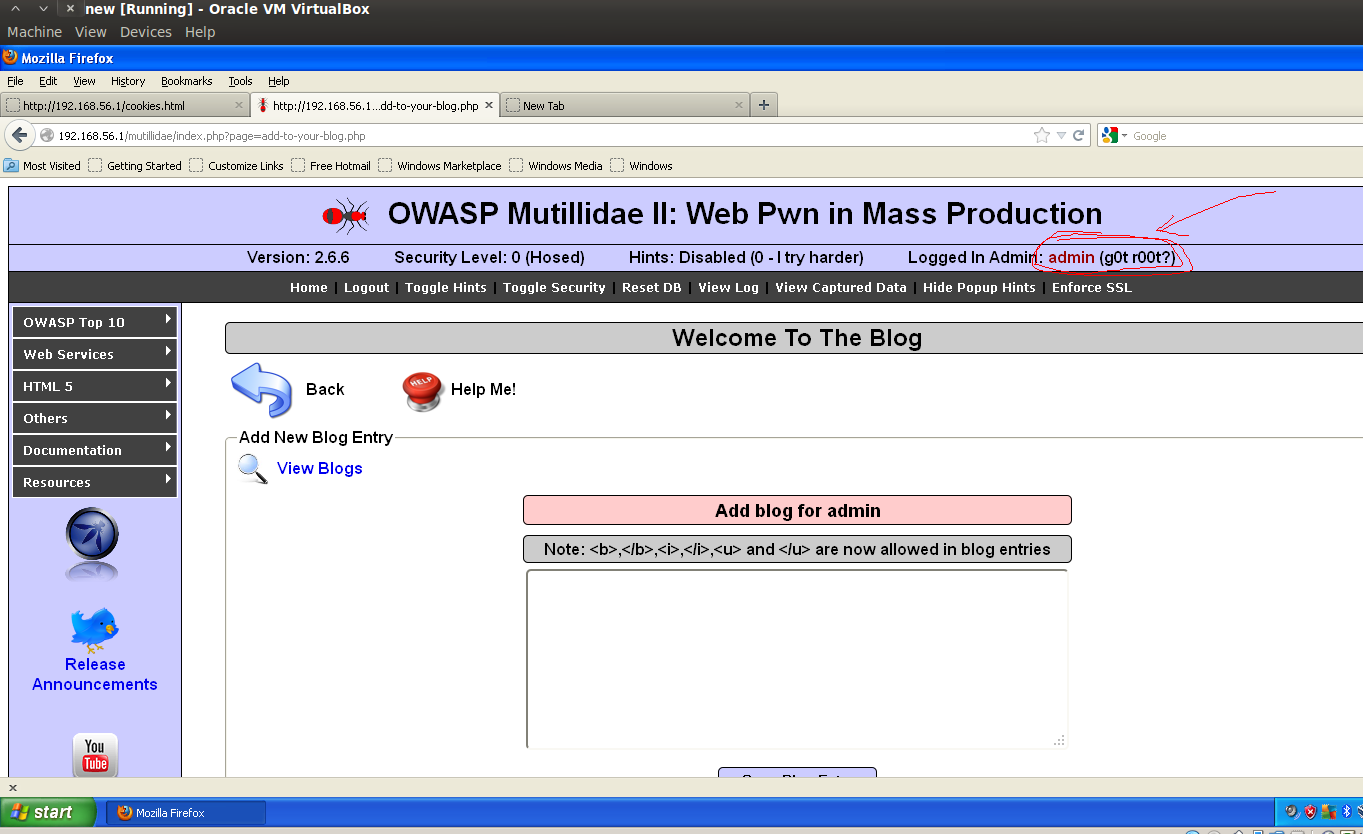Expand the Web Services menu

[94, 354]
